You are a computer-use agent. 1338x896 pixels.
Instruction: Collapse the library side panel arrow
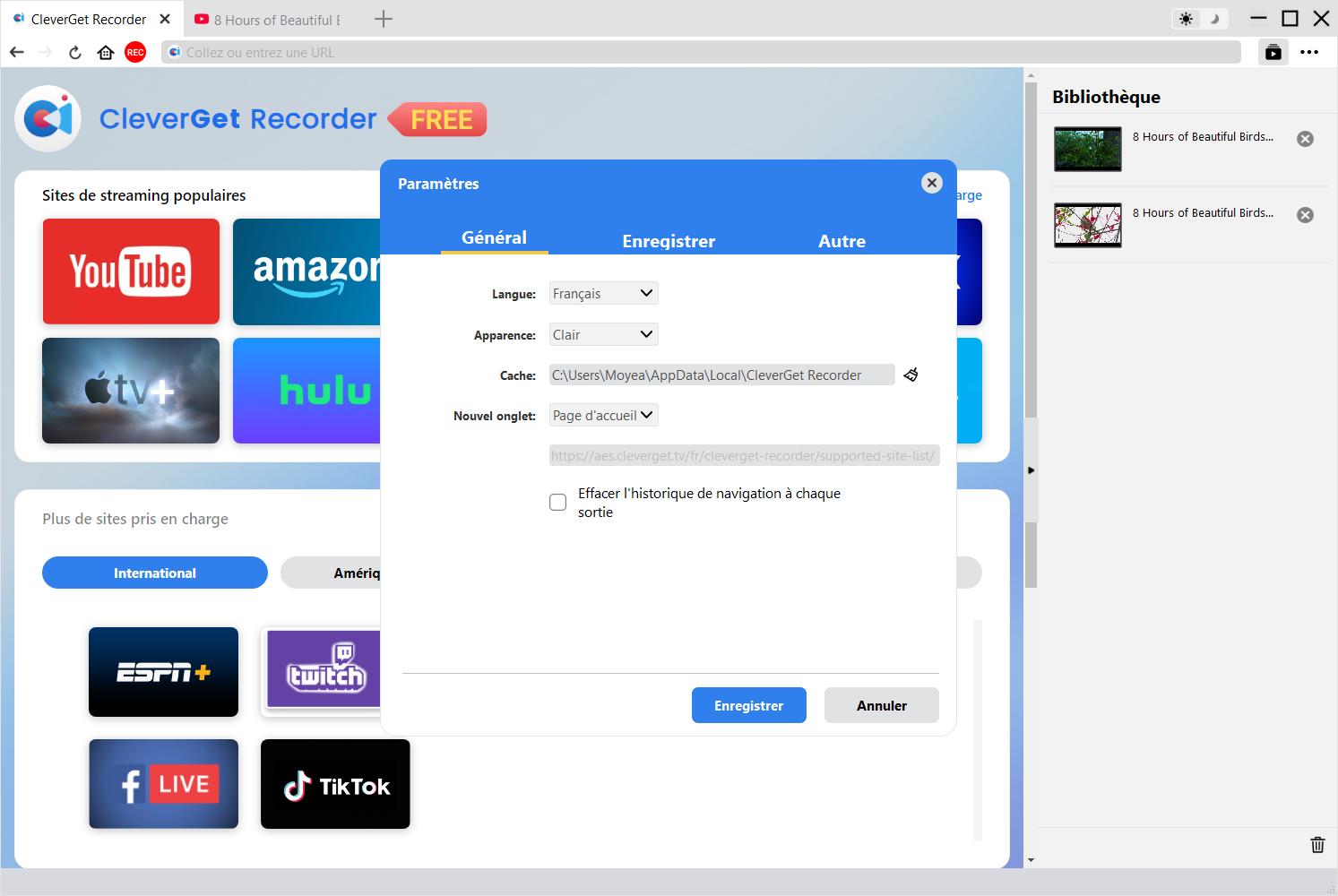click(1031, 470)
